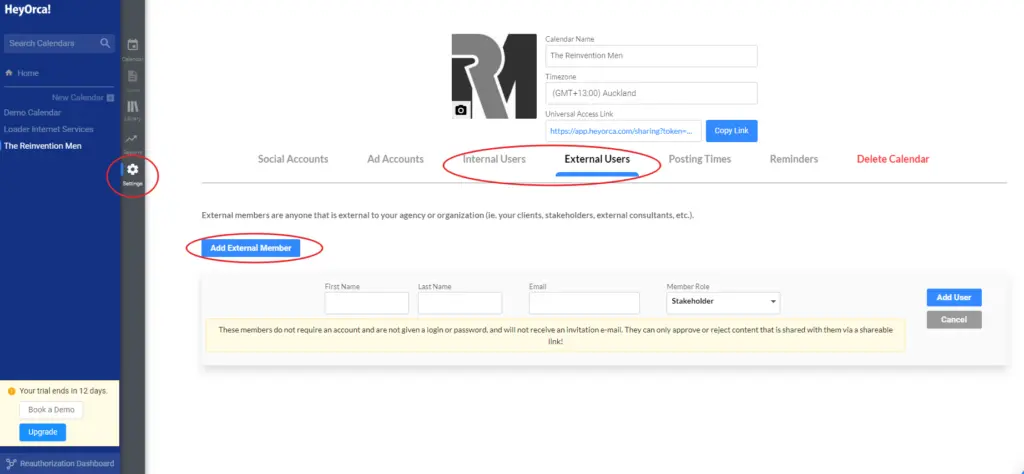Click the New Calendar plus icon
The height and width of the screenshot is (474, 1024).
110,97
